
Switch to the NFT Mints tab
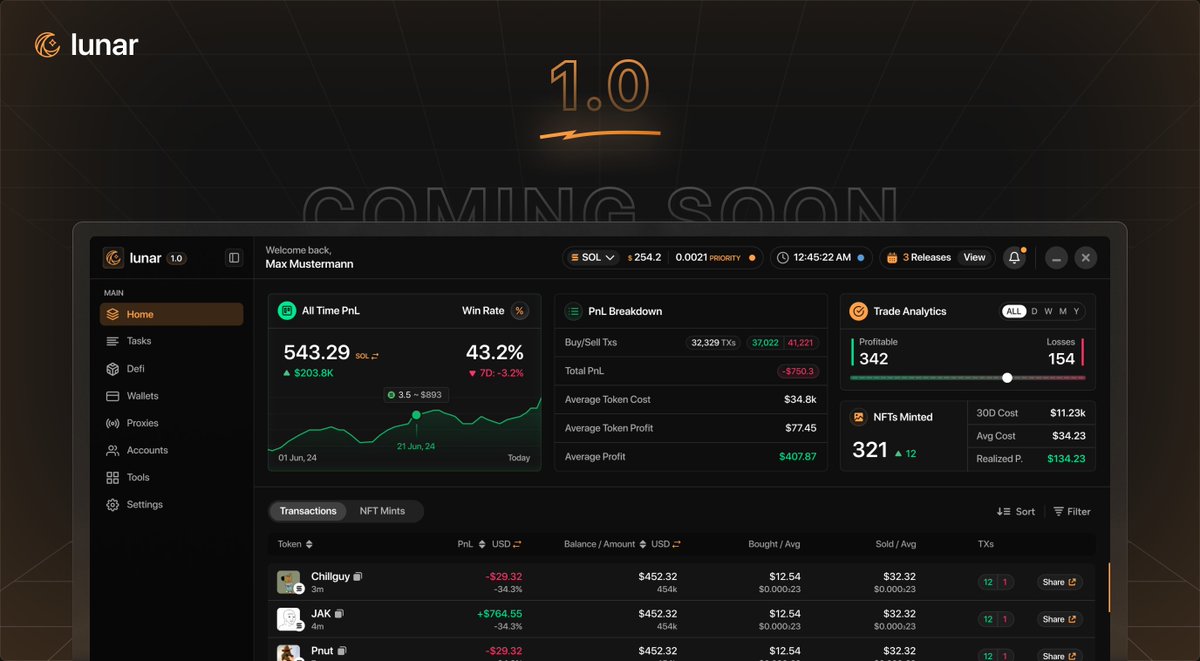click(x=383, y=511)
